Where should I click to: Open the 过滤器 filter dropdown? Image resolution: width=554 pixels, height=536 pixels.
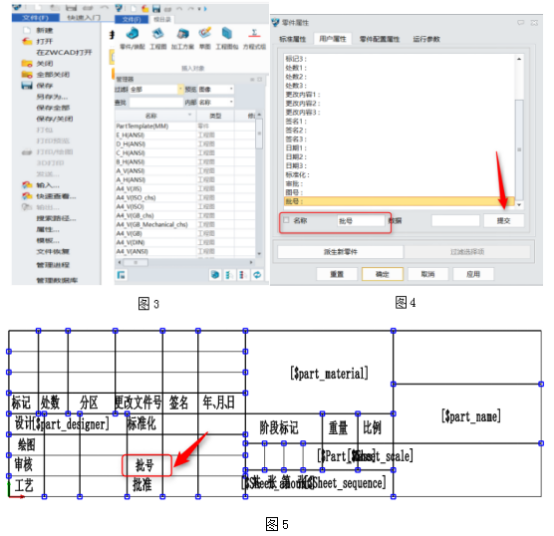point(181,89)
